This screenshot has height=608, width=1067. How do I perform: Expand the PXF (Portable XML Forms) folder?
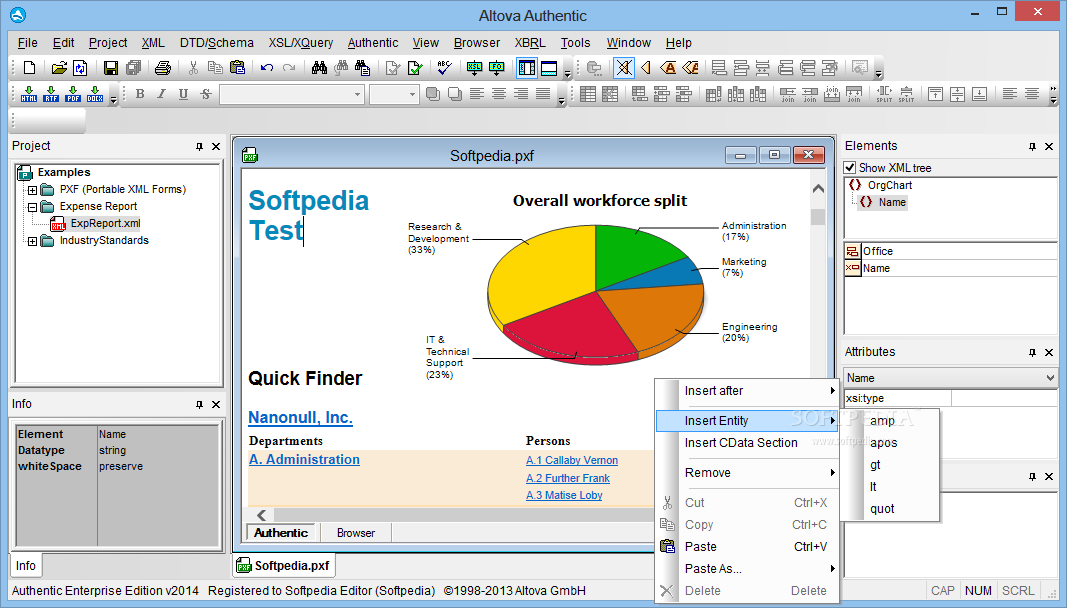[32, 190]
